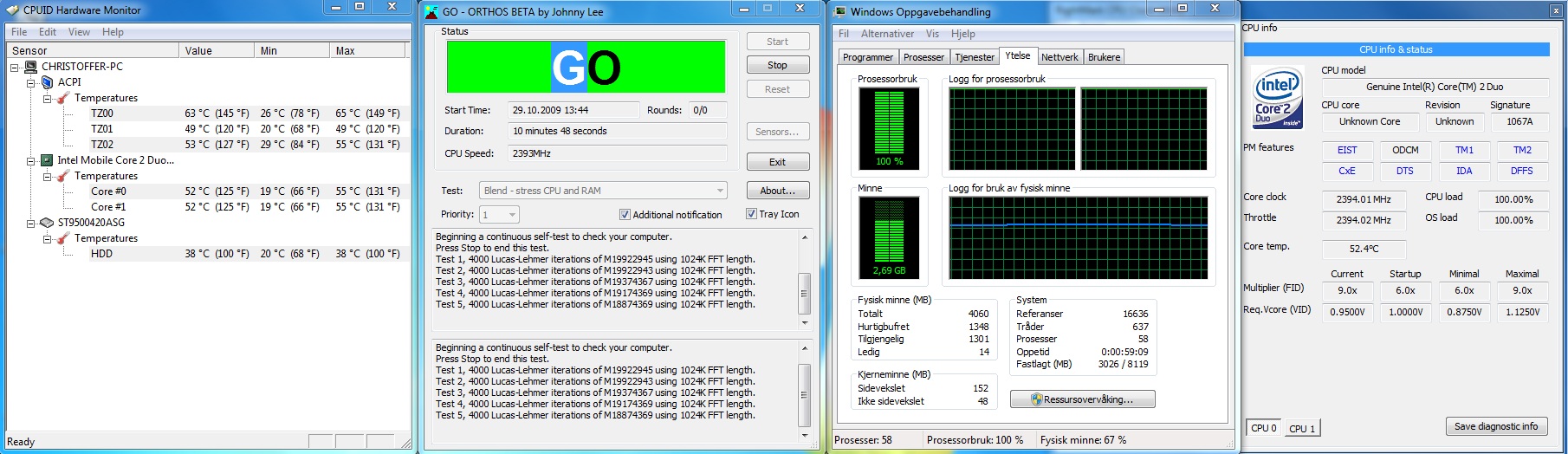Click the Stop button in ORTHOS
Viewport: 1568px width, 454px height.
coord(777,65)
